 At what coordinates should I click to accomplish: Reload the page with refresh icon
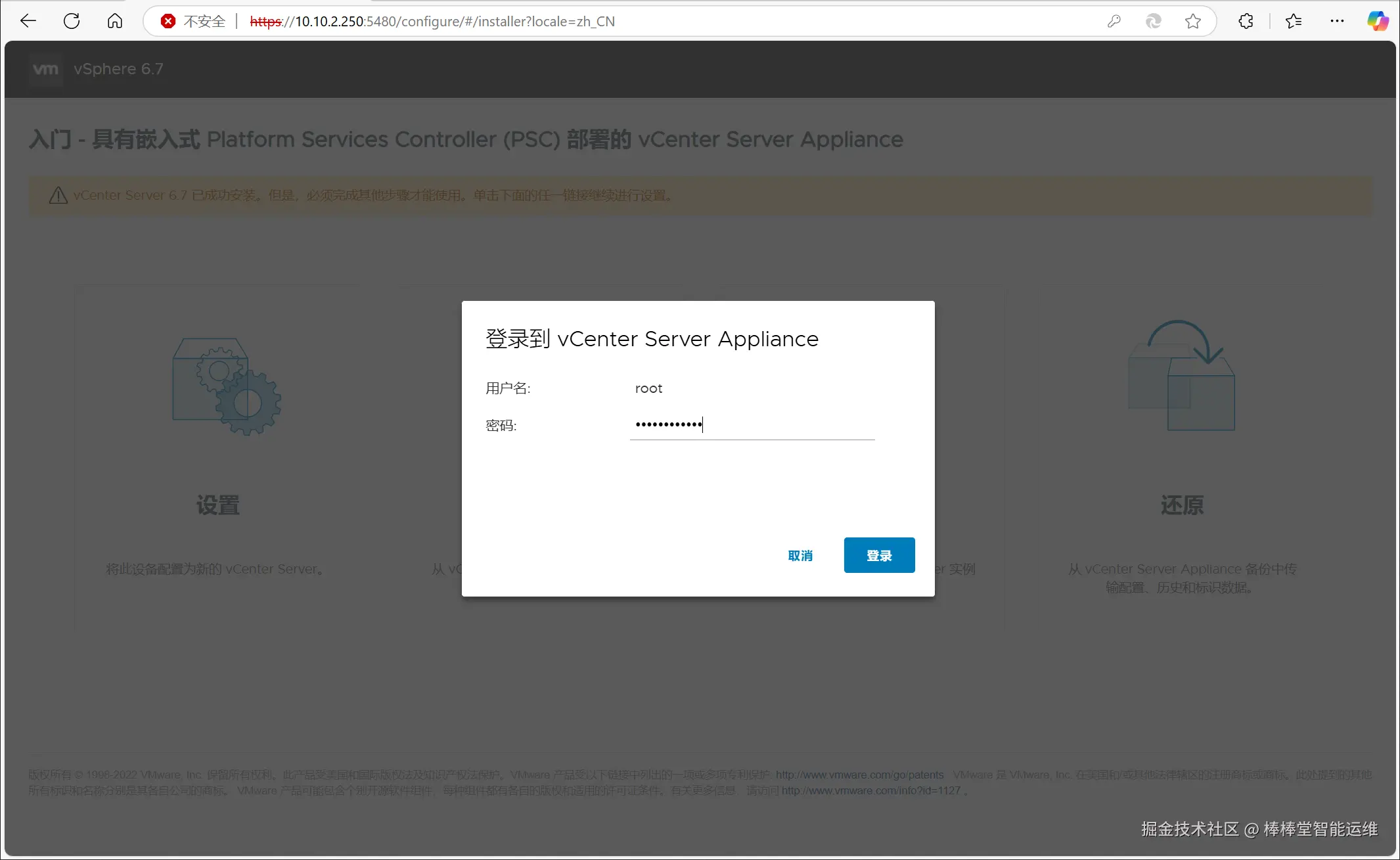coord(72,21)
